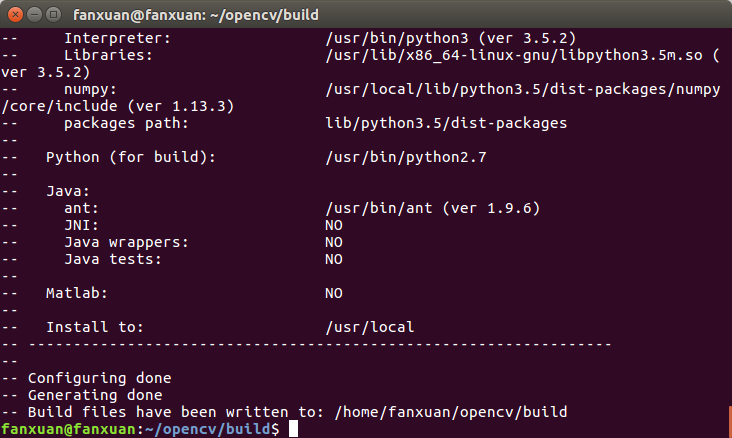
Task: Click the NO value beside JNI
Action: [334, 225]
